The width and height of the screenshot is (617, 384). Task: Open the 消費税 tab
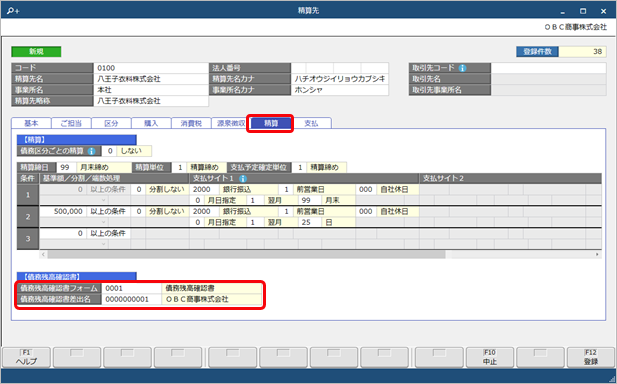click(x=191, y=123)
